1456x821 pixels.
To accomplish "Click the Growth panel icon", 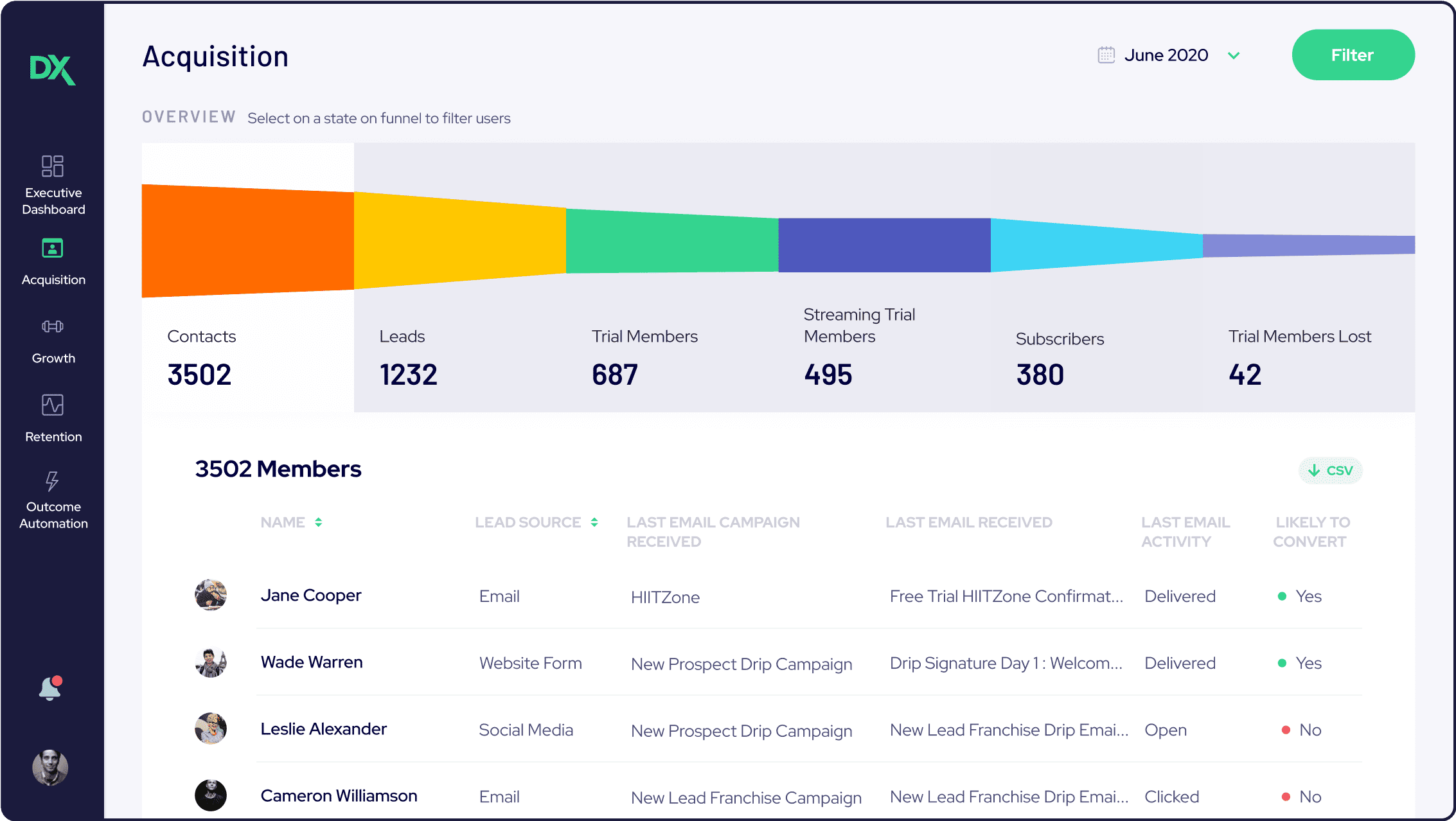I will tap(52, 326).
